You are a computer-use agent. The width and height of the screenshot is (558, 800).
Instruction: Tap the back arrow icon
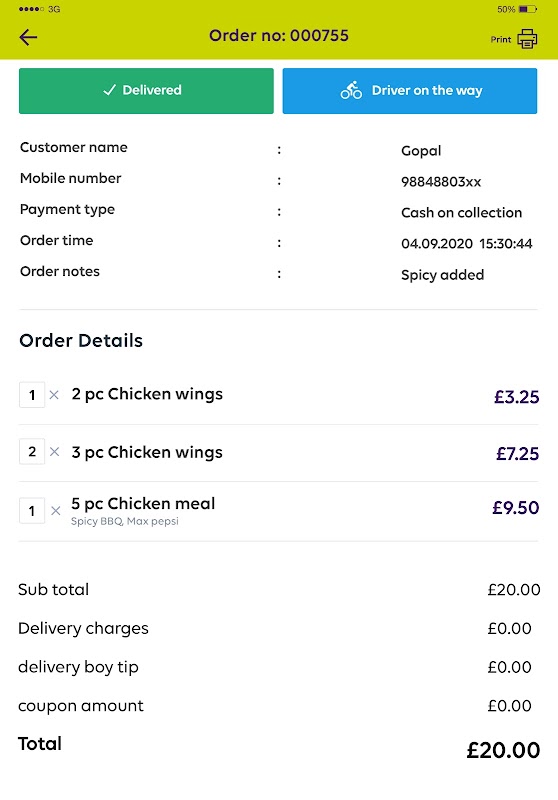(28, 37)
